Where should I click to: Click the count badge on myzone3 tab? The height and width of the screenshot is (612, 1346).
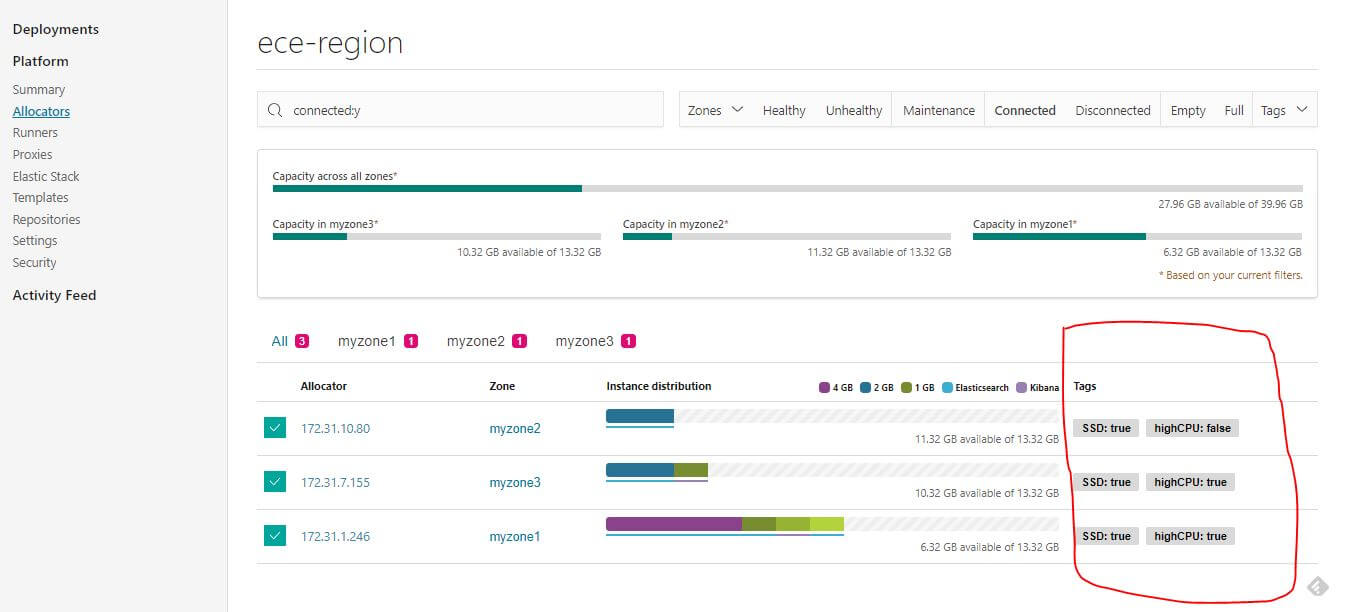pyautogui.click(x=628, y=341)
